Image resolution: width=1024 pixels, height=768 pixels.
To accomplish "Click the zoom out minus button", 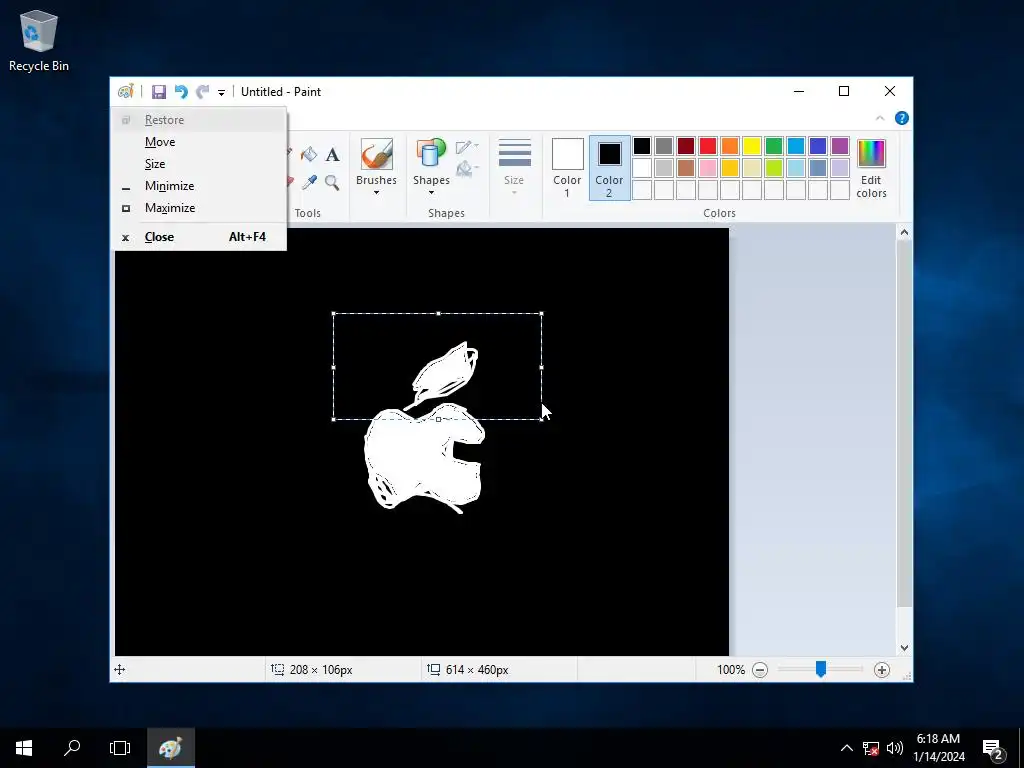I will (760, 669).
